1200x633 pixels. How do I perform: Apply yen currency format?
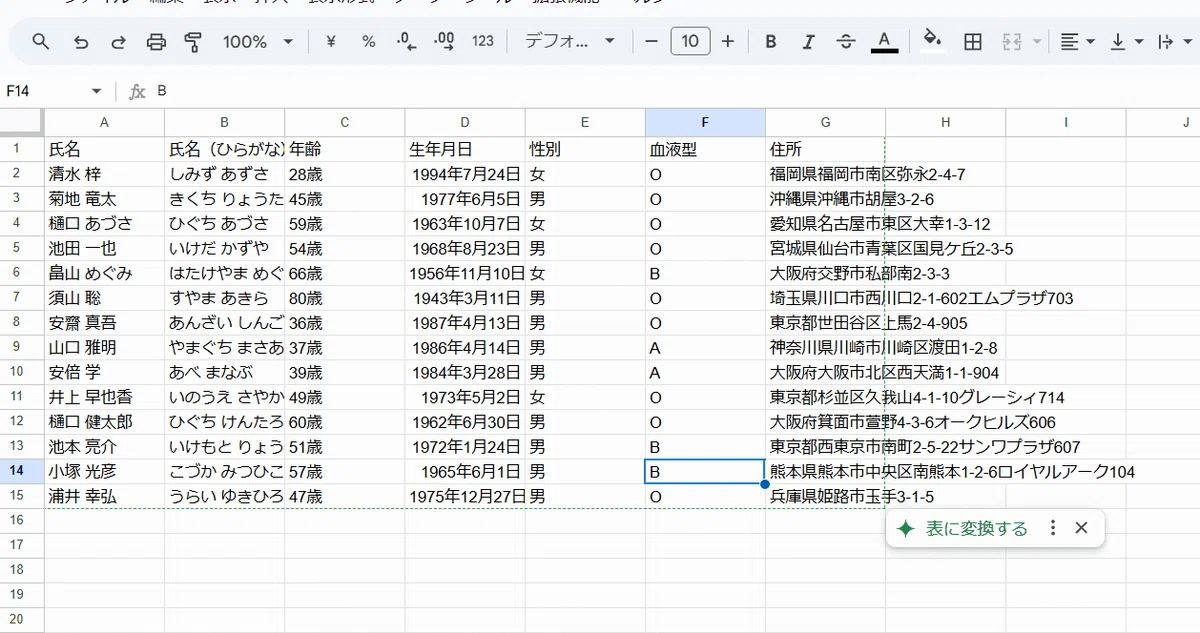[x=330, y=42]
